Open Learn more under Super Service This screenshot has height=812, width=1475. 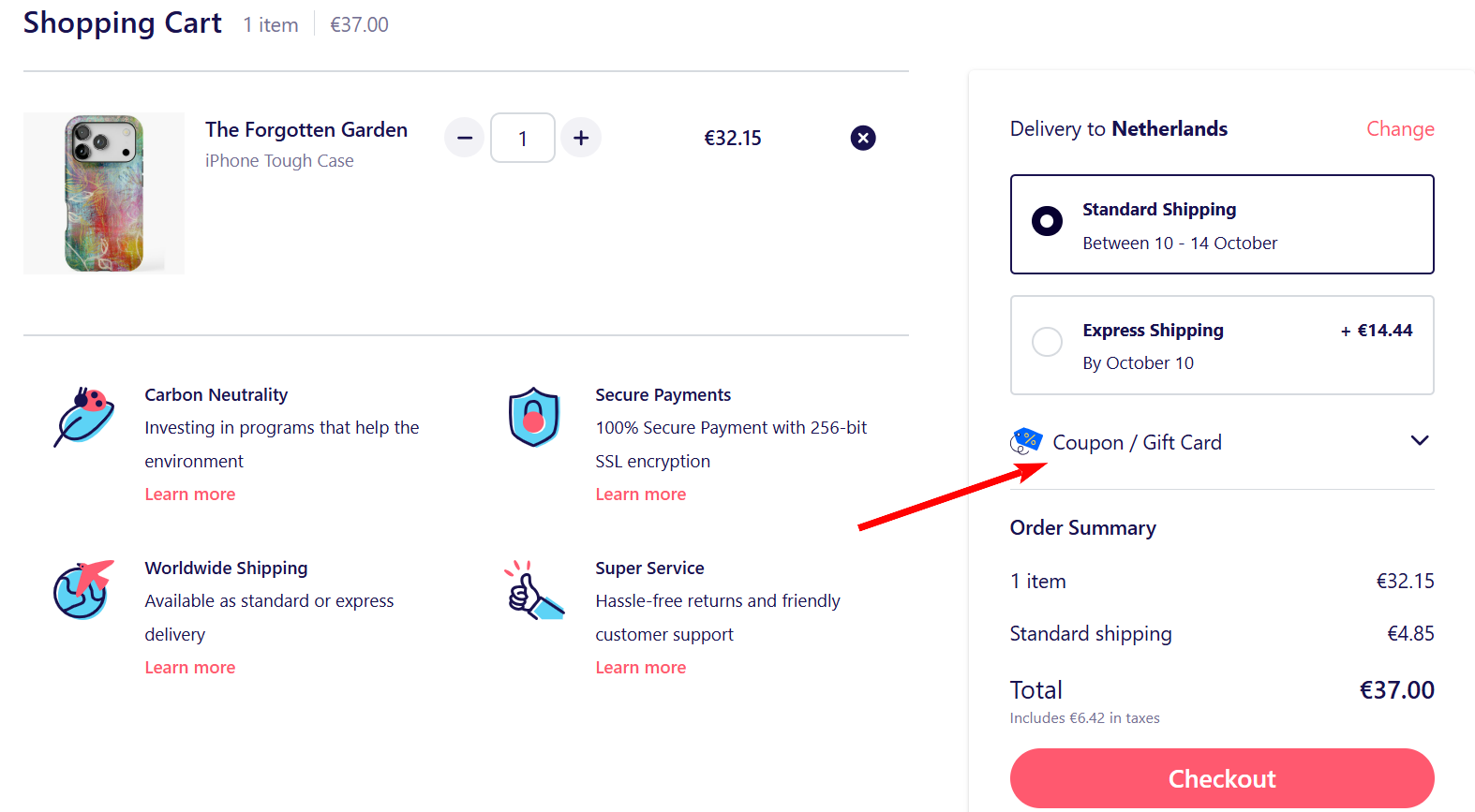point(641,668)
